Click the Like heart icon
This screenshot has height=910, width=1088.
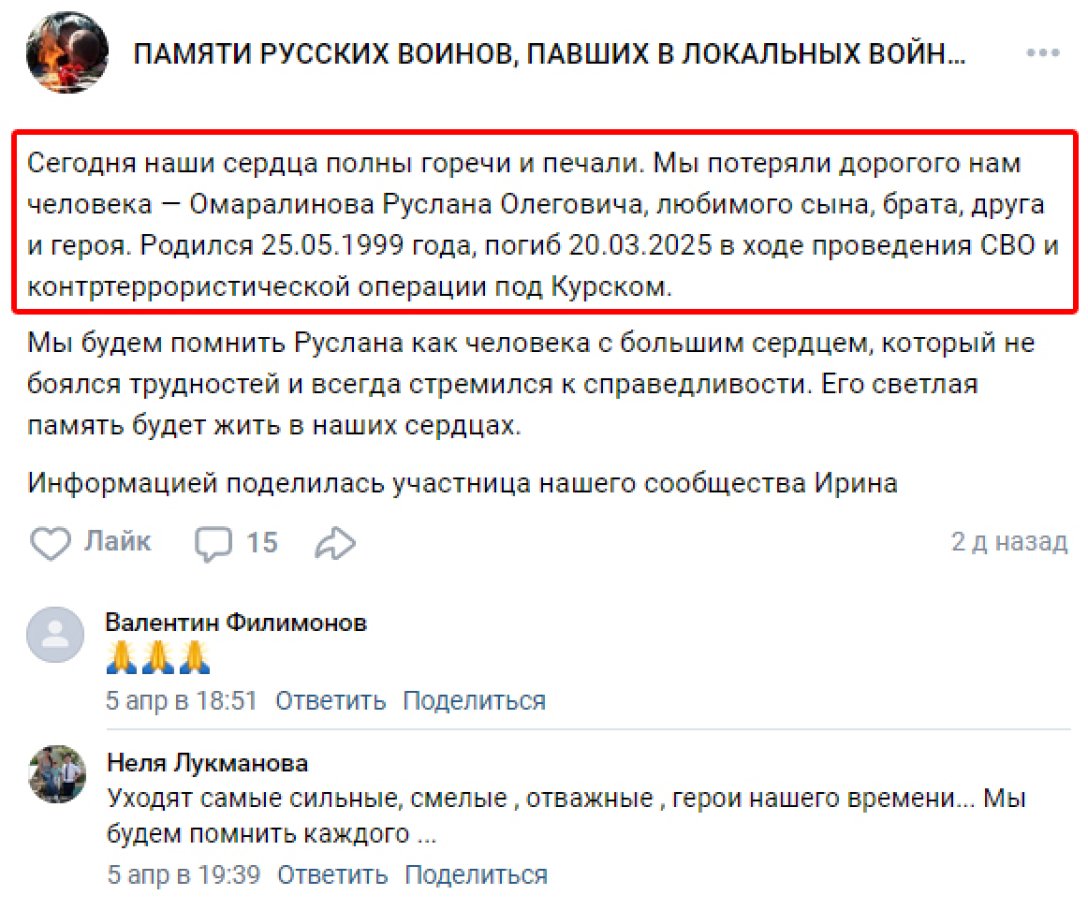click(49, 542)
